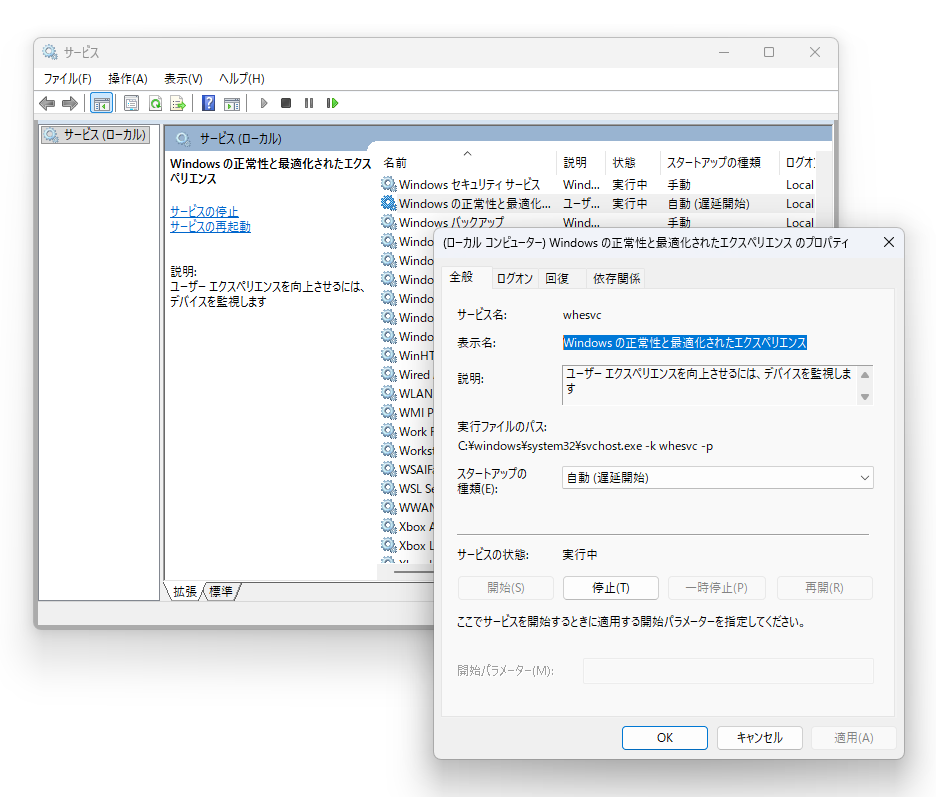This screenshot has width=936, height=797.
Task: Click the OK button
Action: pyautogui.click(x=665, y=738)
